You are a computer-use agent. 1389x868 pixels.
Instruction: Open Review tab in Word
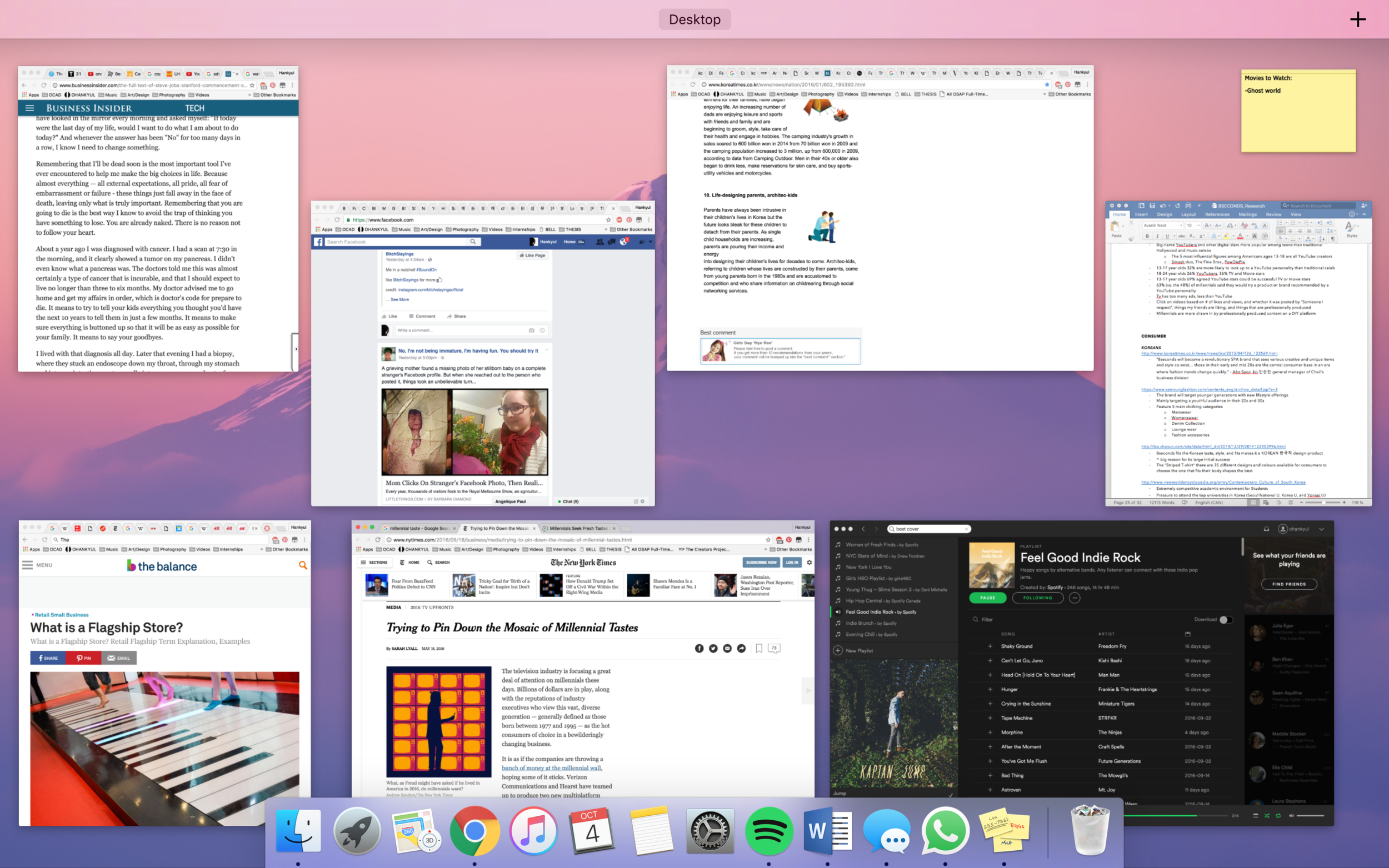tap(1273, 214)
